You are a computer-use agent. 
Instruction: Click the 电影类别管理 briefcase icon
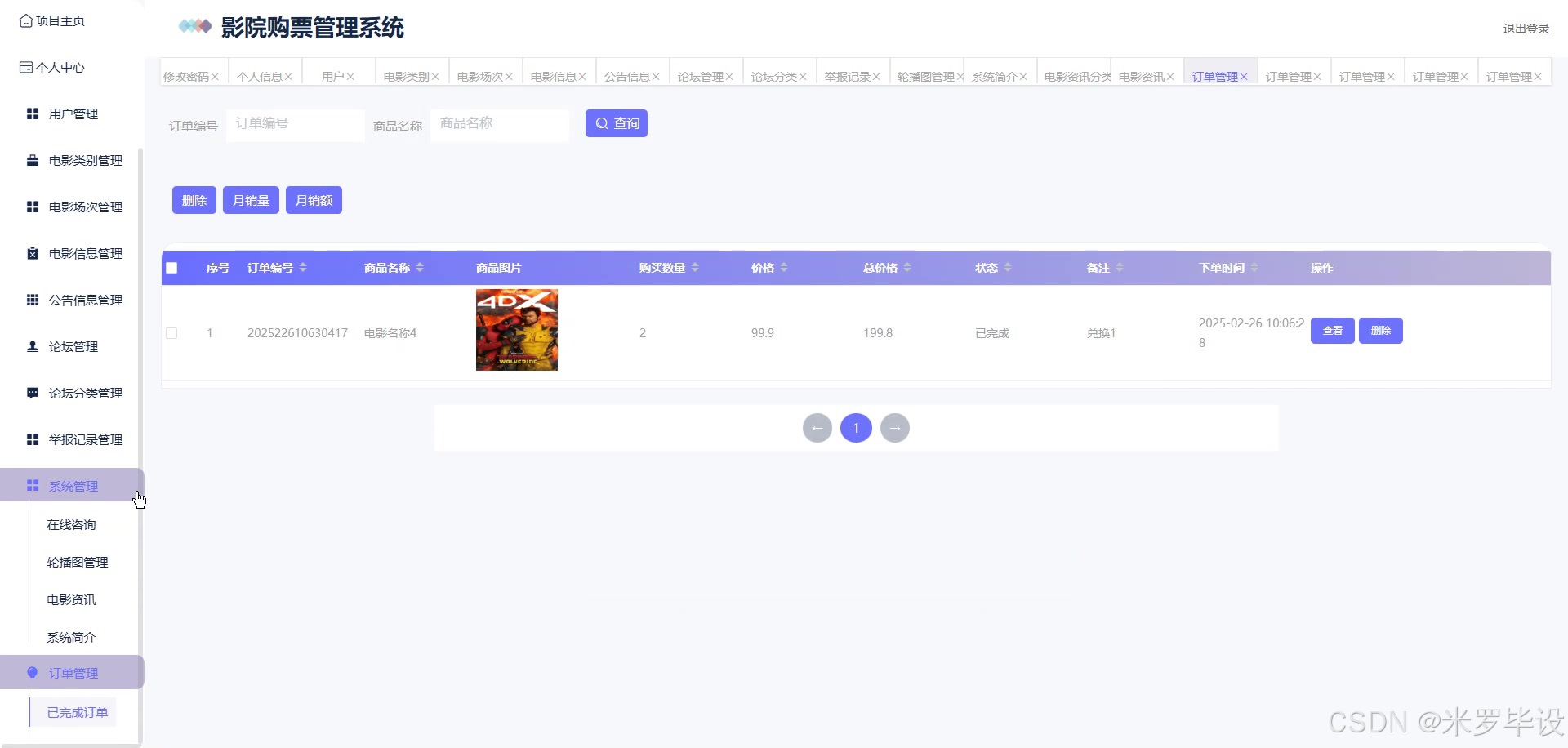click(x=33, y=160)
